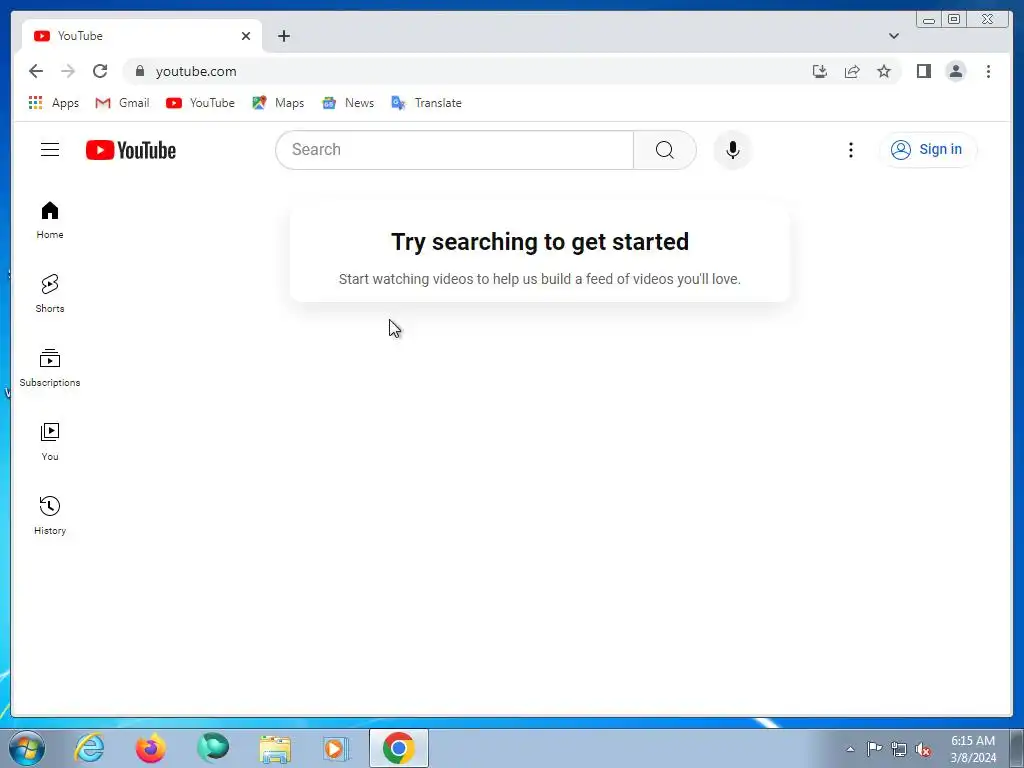Screen dimensions: 1024x768
Task: Click the magnifier search button
Action: click(664, 150)
